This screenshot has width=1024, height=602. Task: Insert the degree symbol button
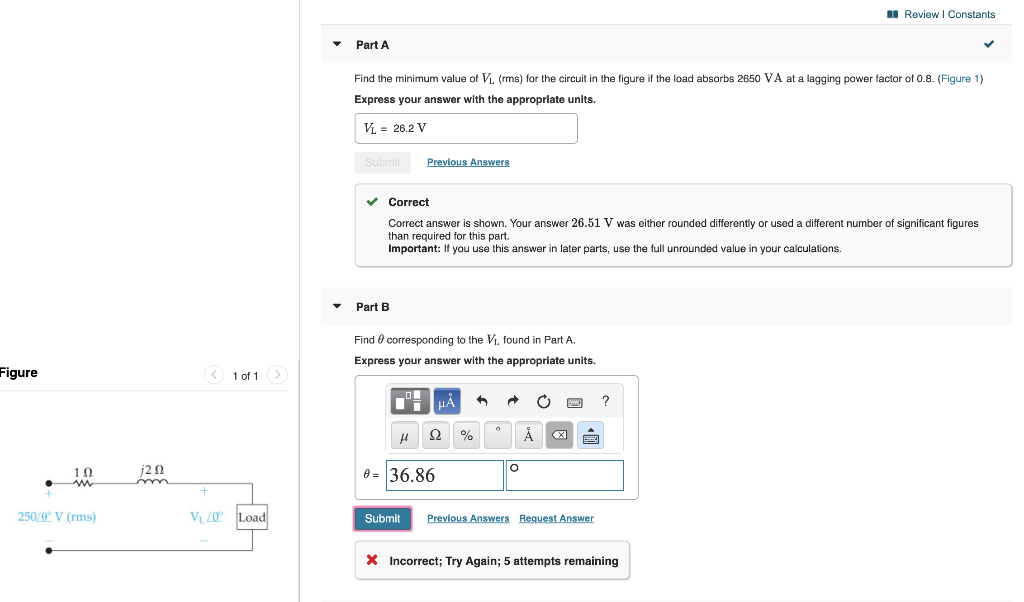pos(498,436)
